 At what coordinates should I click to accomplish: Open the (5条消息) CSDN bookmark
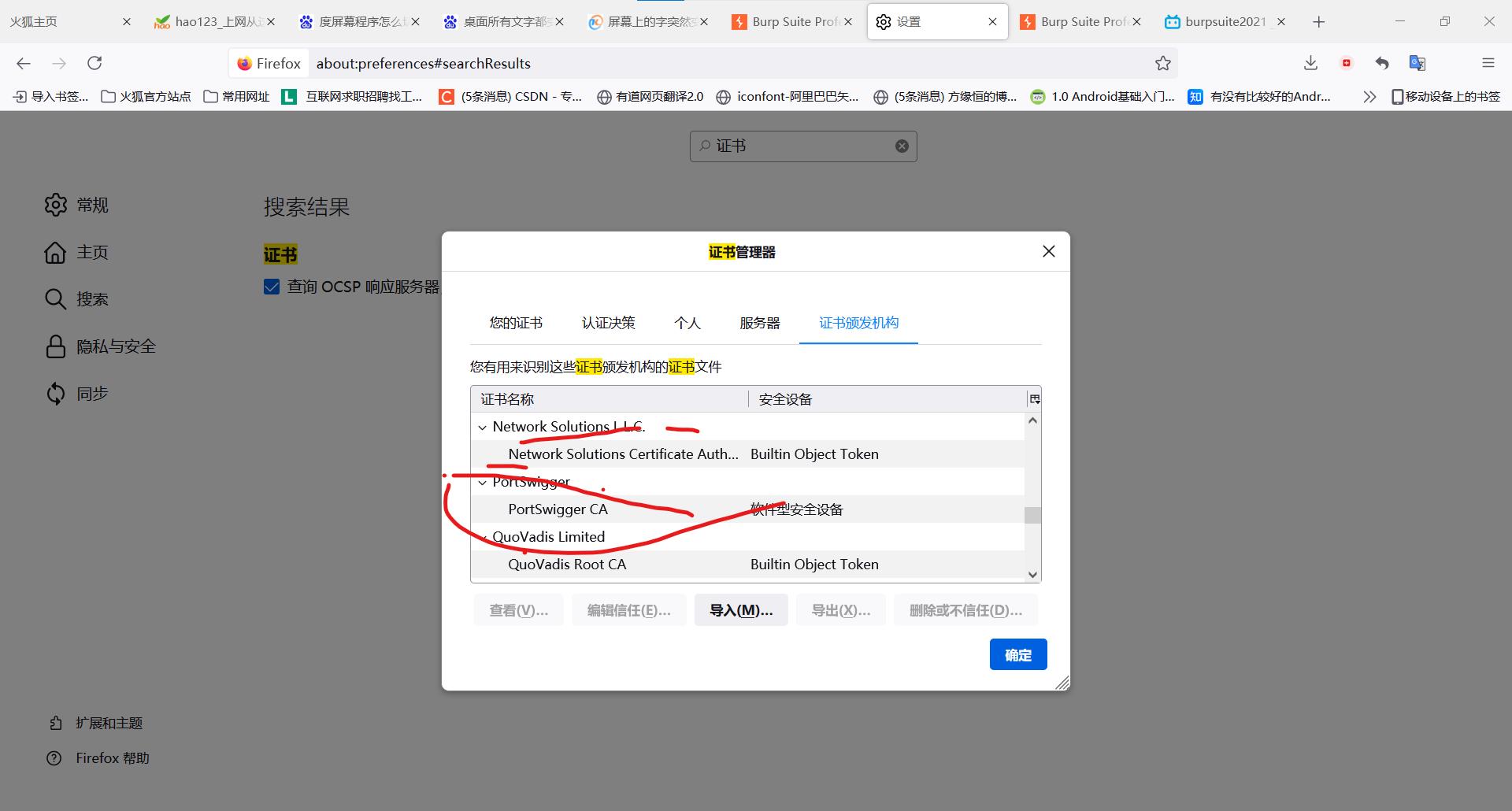click(x=510, y=96)
